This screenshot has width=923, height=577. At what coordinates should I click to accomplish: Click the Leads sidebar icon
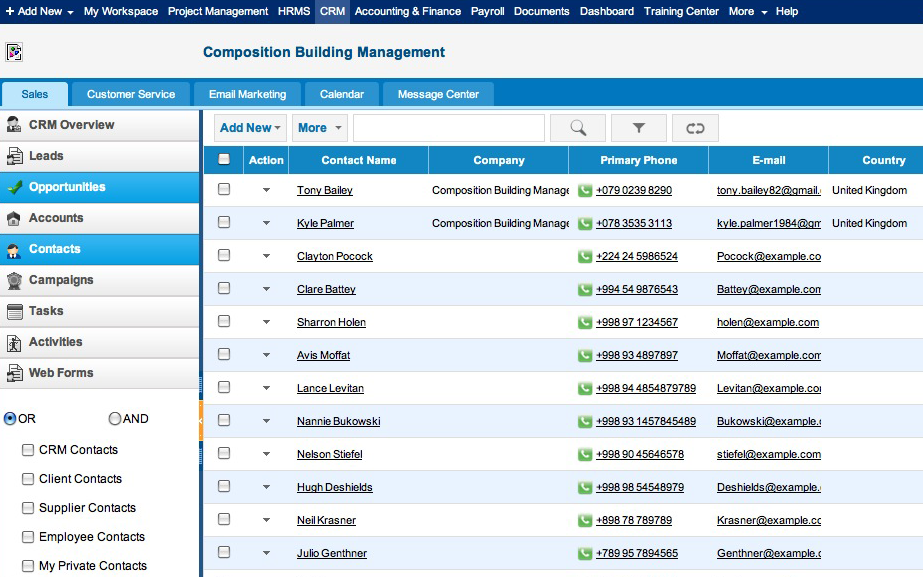(14, 156)
